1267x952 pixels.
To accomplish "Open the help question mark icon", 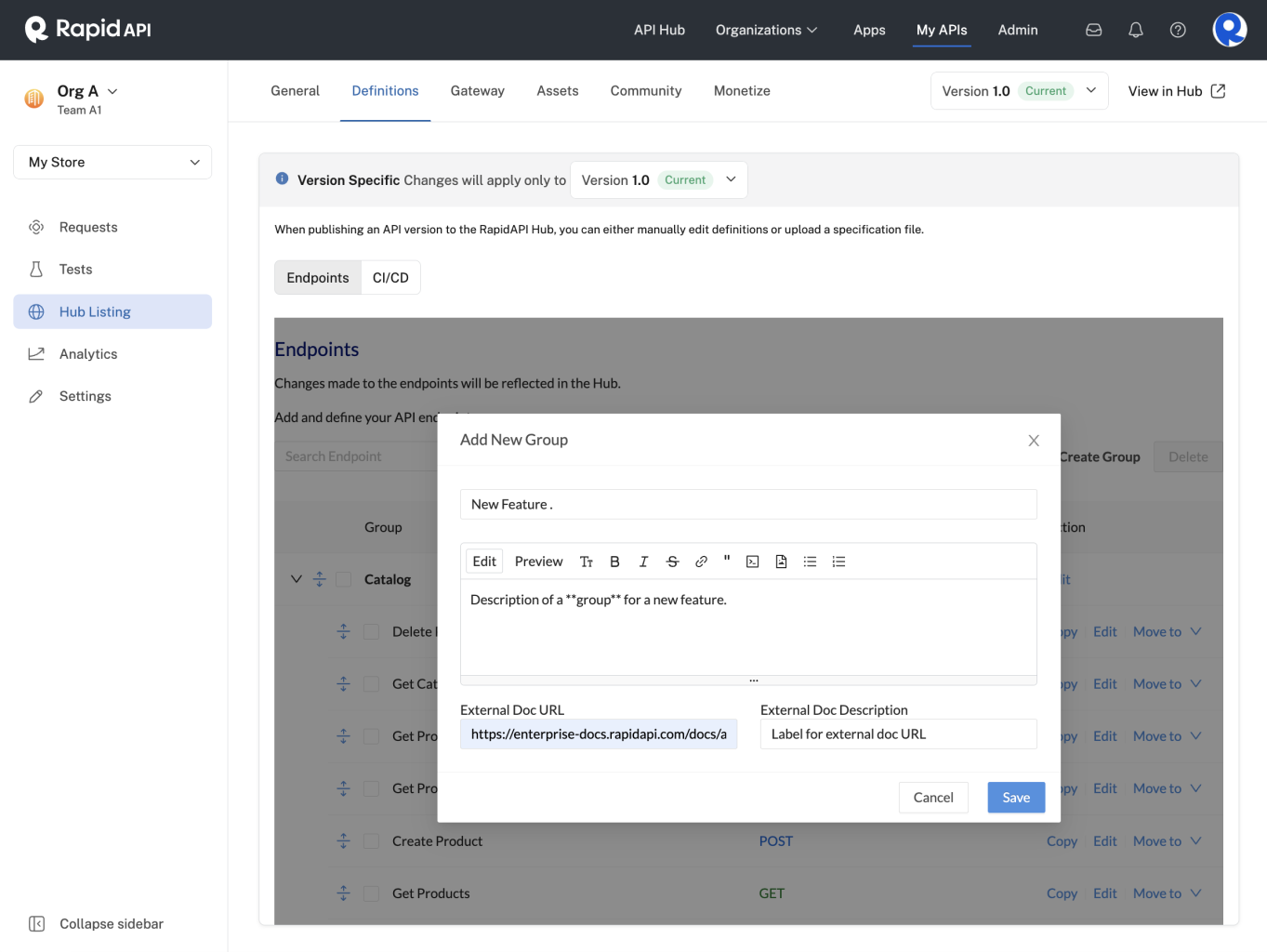I will (1178, 30).
